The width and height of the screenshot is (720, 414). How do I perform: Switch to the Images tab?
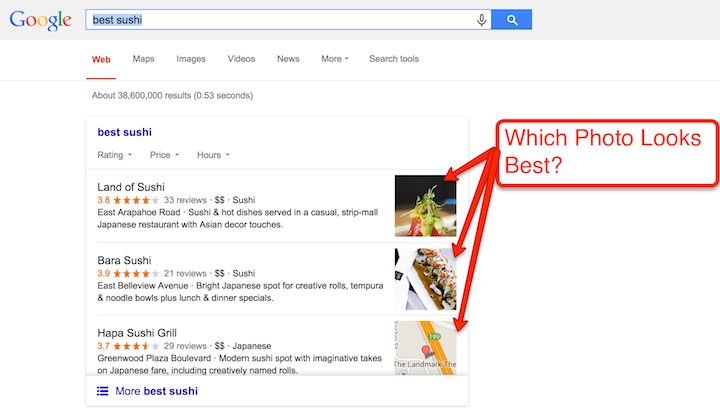(191, 59)
